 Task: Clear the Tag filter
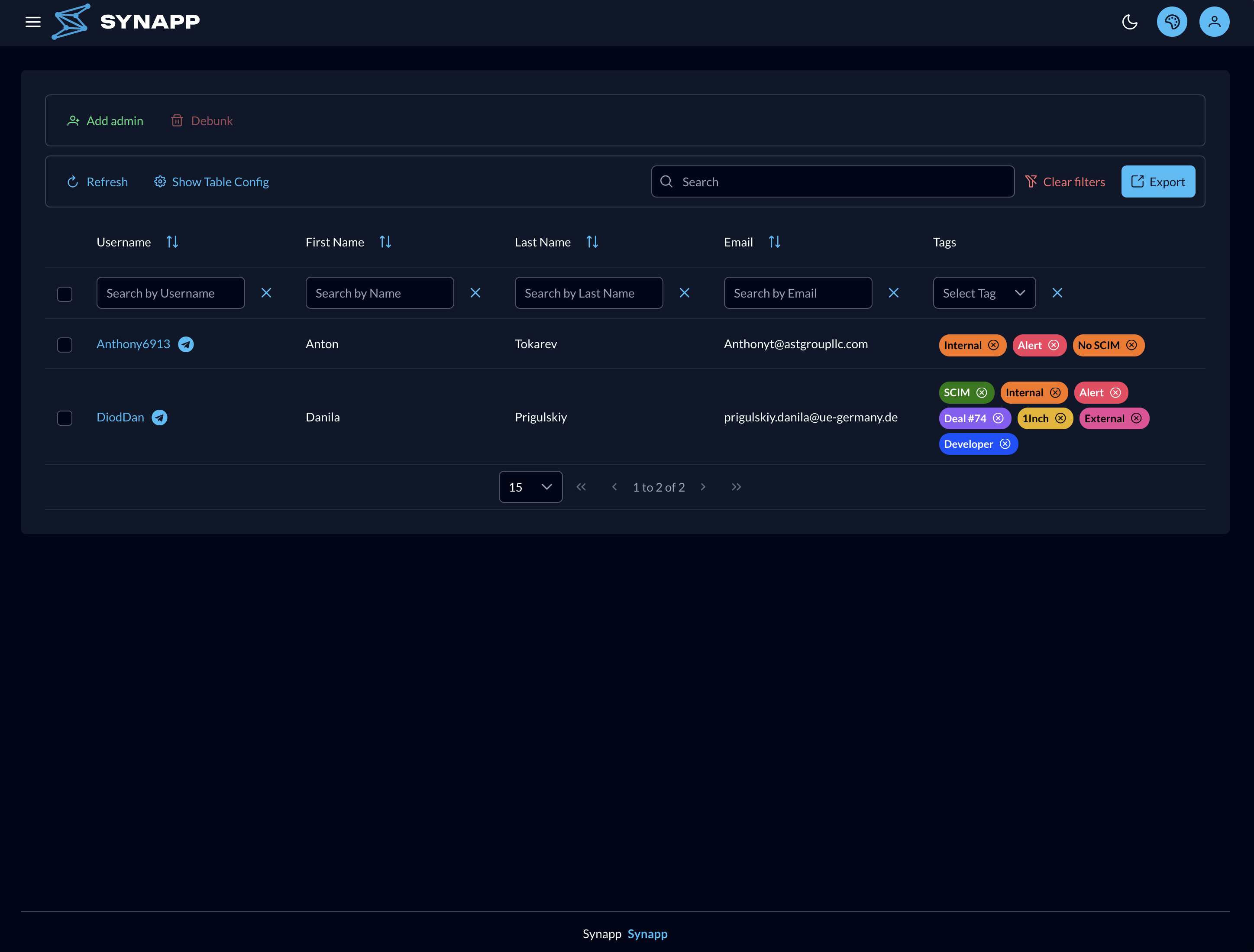pos(1057,293)
